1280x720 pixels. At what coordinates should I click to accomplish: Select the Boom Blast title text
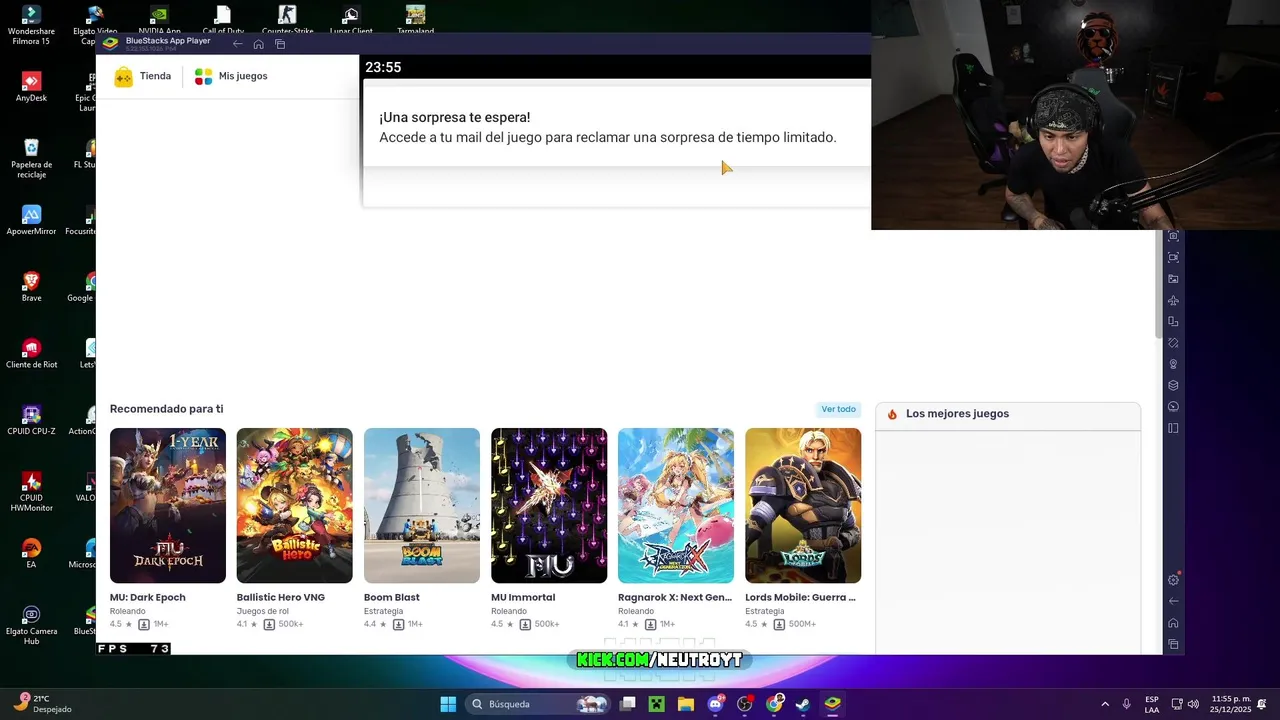click(392, 597)
